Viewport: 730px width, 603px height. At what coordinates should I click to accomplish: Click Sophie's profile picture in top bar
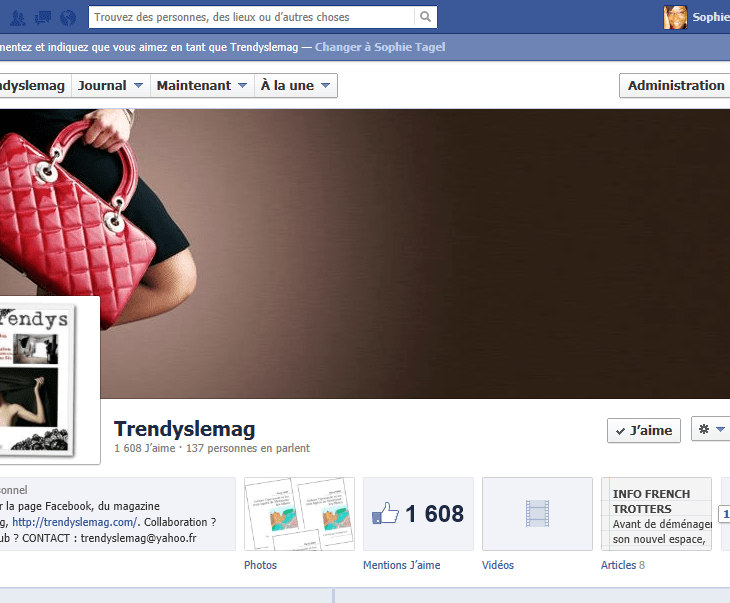pyautogui.click(x=676, y=17)
